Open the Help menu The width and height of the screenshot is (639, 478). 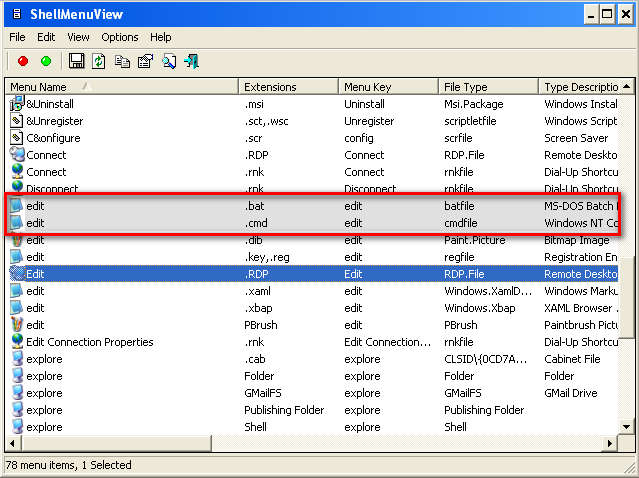(161, 37)
